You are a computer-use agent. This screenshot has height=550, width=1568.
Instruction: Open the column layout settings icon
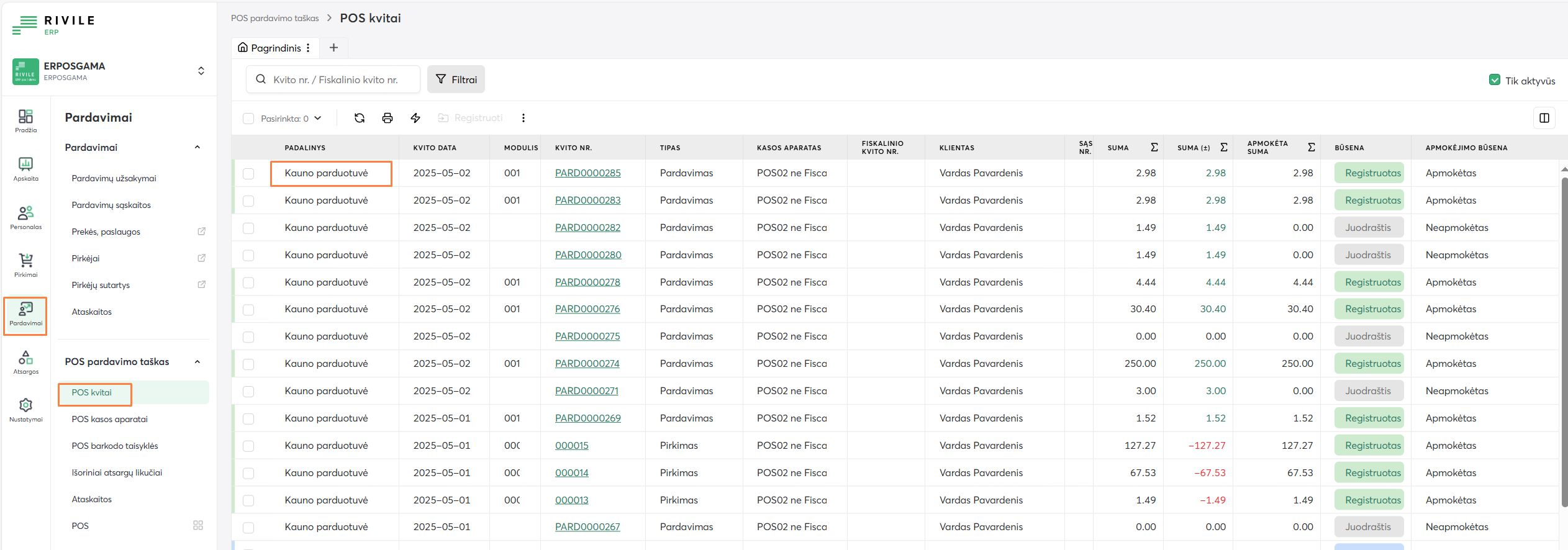click(1544, 118)
